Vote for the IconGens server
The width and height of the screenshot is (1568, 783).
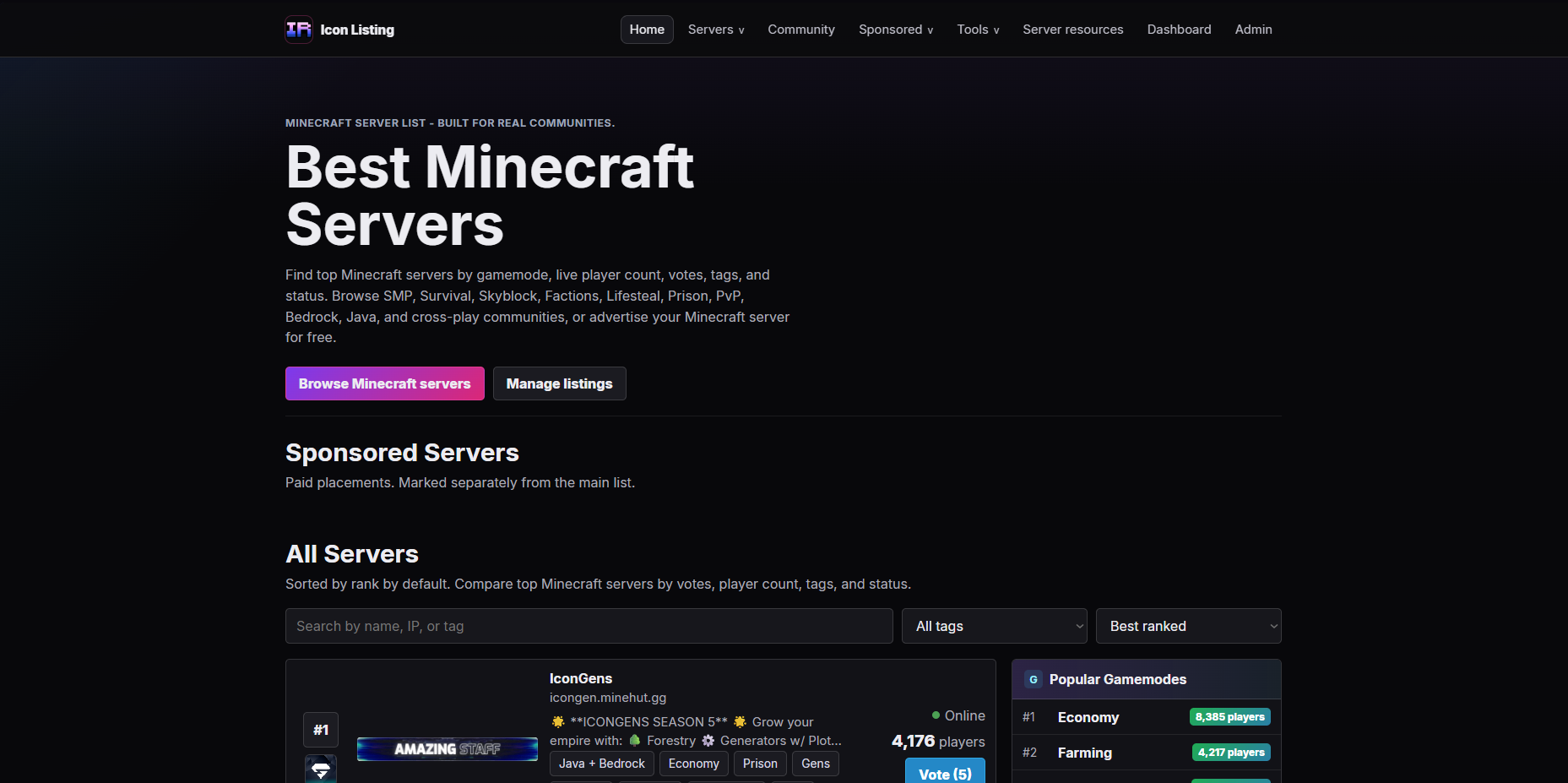tap(945, 772)
